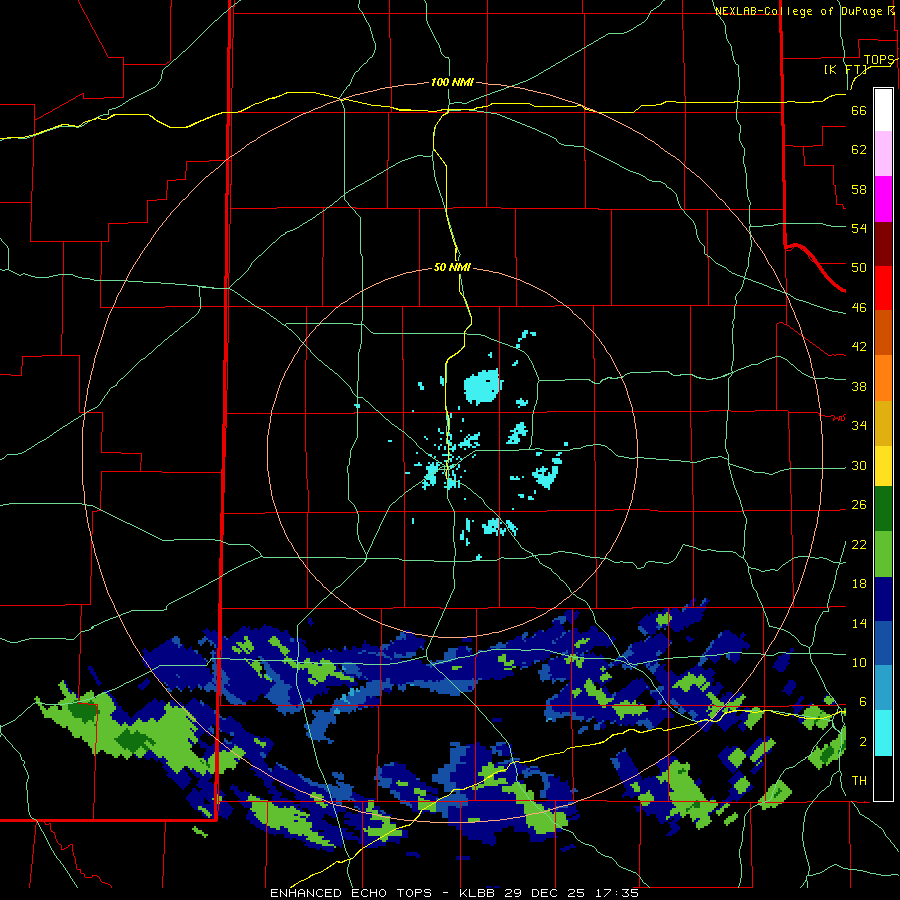The height and width of the screenshot is (900, 900).
Task: Click the K FT units label
Action: (845, 70)
